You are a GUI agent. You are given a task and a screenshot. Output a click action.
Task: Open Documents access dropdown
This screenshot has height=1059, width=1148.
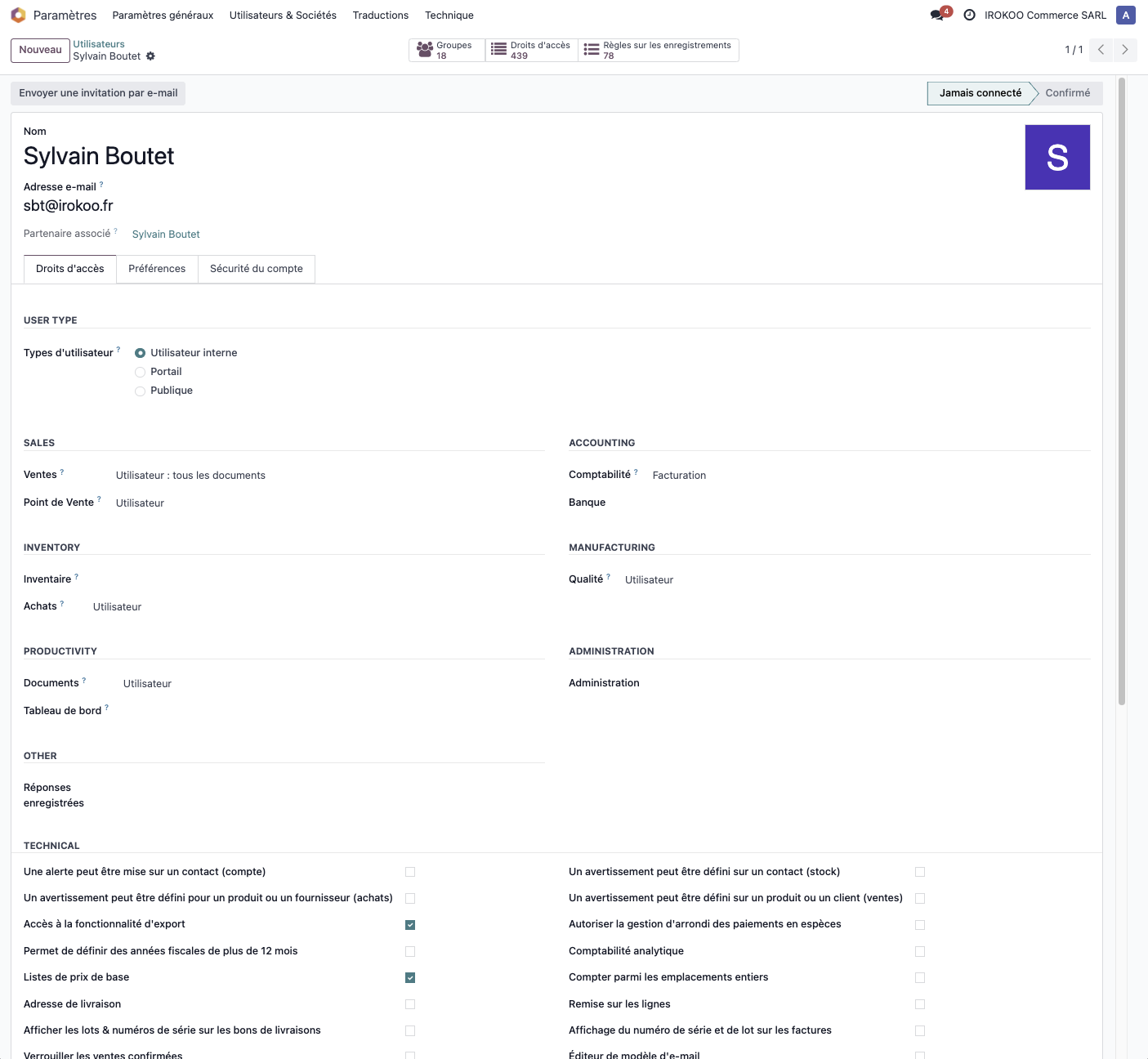coord(333,683)
